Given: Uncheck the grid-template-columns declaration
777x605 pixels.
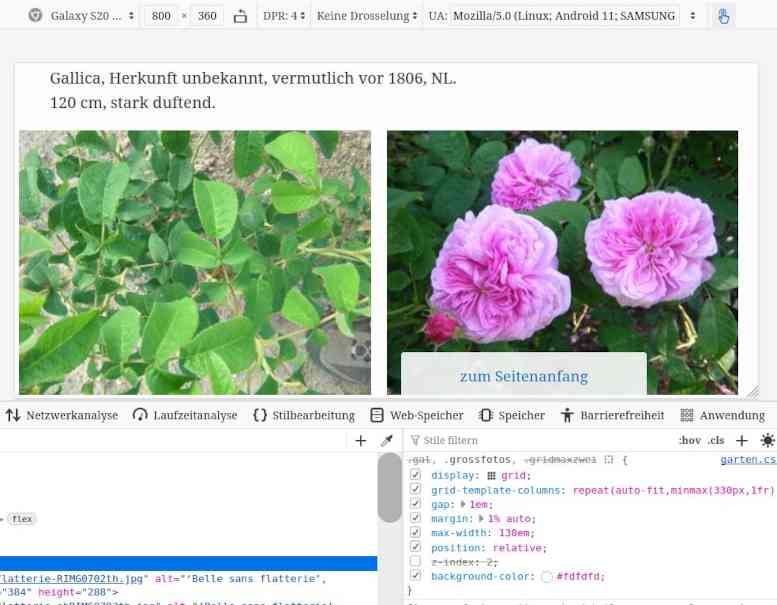Looking at the screenshot, I should [415, 490].
